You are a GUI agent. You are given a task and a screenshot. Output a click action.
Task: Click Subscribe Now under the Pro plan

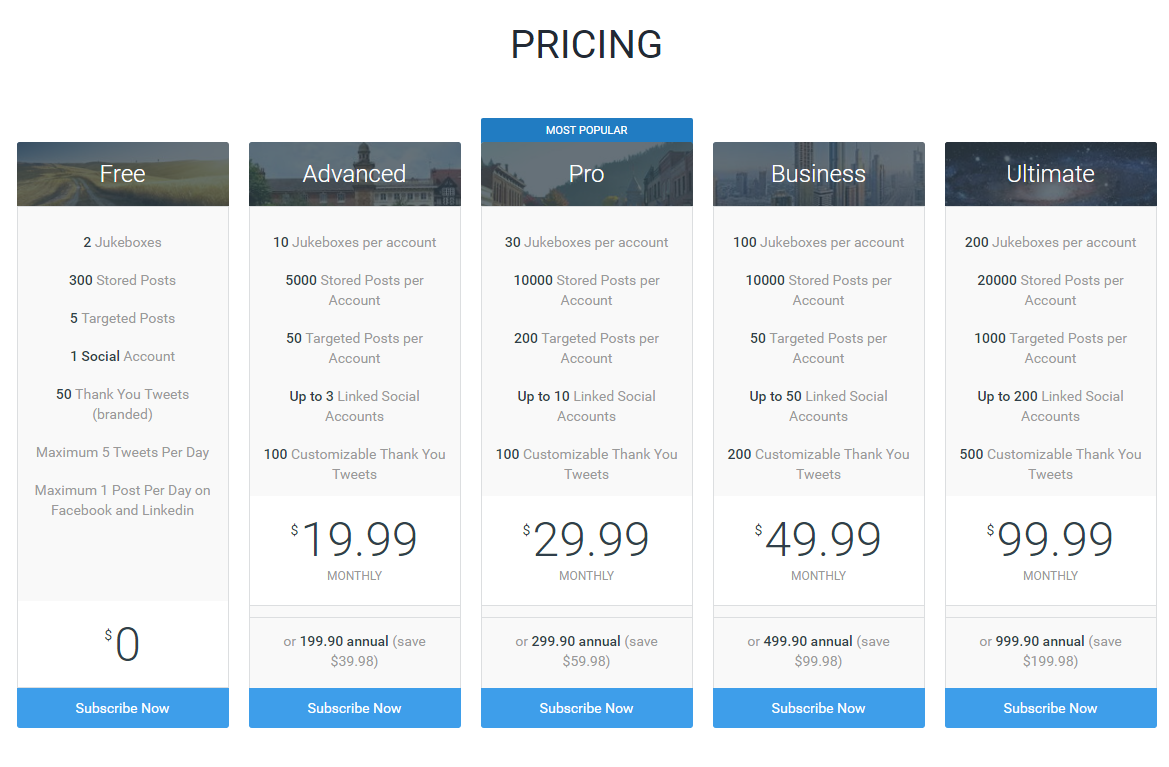click(586, 707)
